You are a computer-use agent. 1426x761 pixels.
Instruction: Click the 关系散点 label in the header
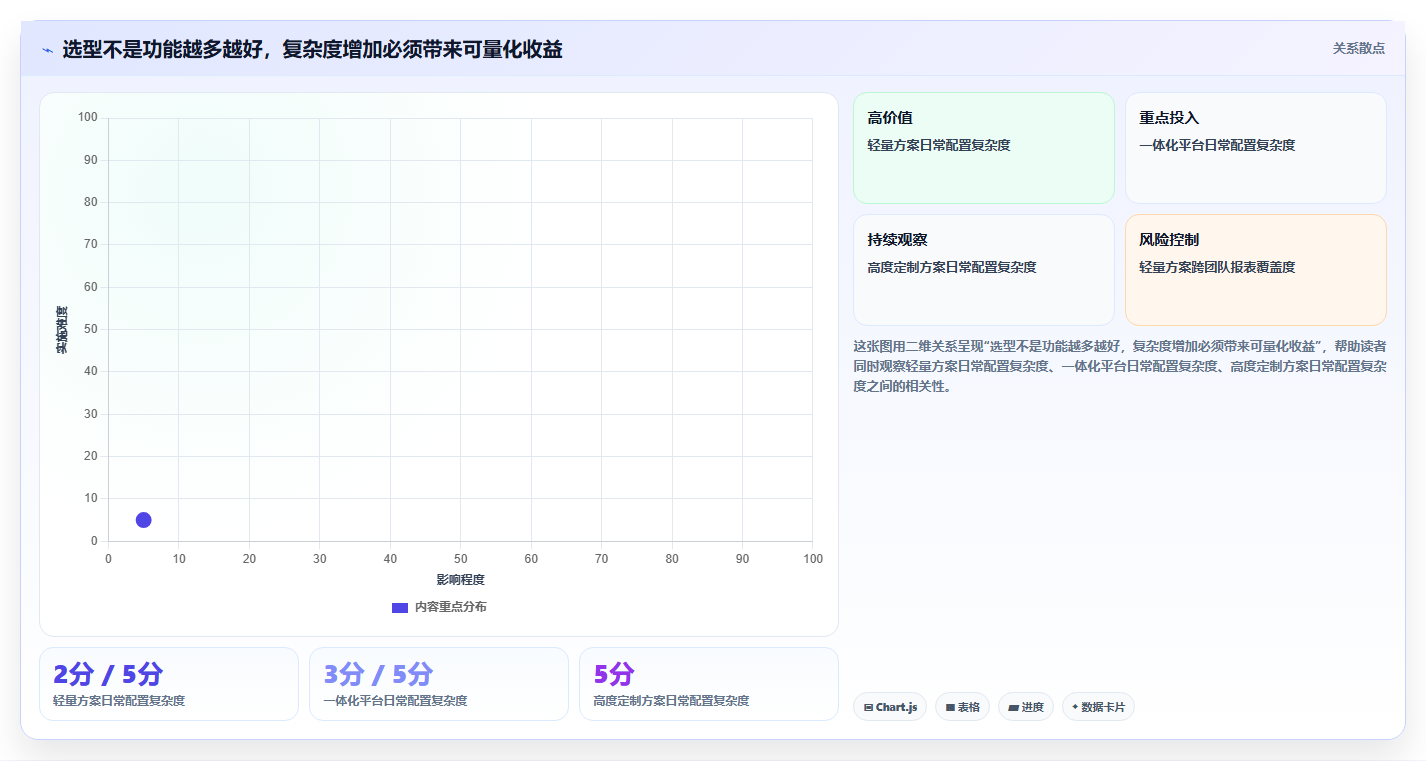pyautogui.click(x=1359, y=48)
